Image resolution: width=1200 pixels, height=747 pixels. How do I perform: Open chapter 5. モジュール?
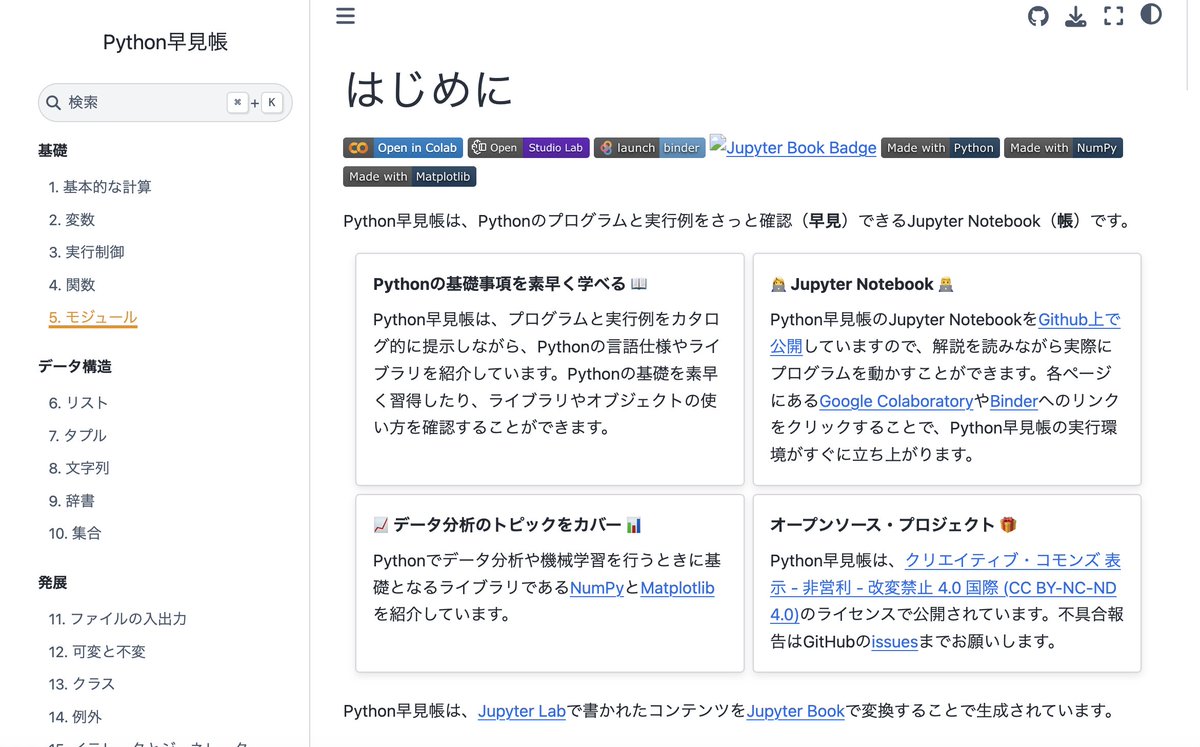click(93, 318)
